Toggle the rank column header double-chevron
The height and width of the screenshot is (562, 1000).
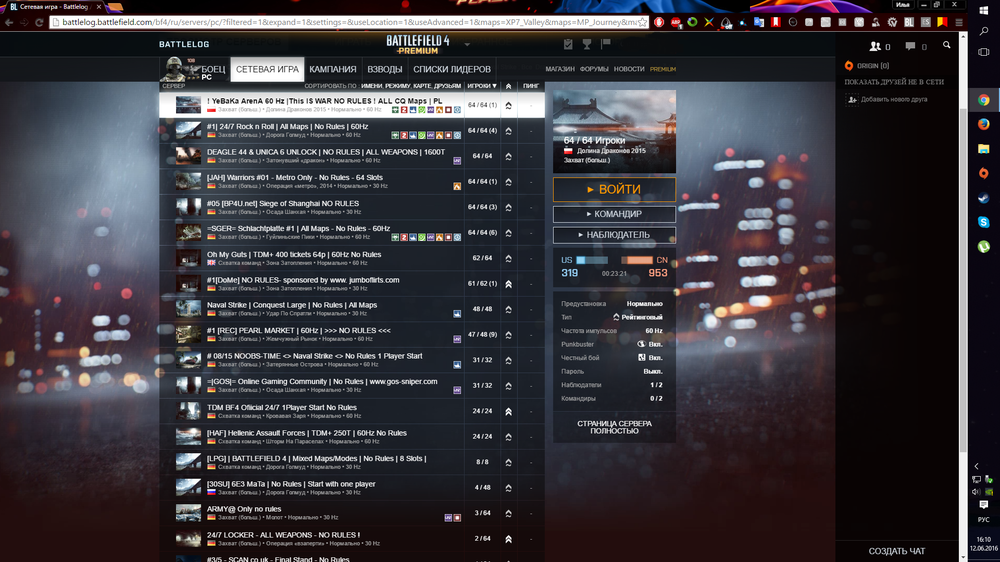pyautogui.click(x=508, y=86)
